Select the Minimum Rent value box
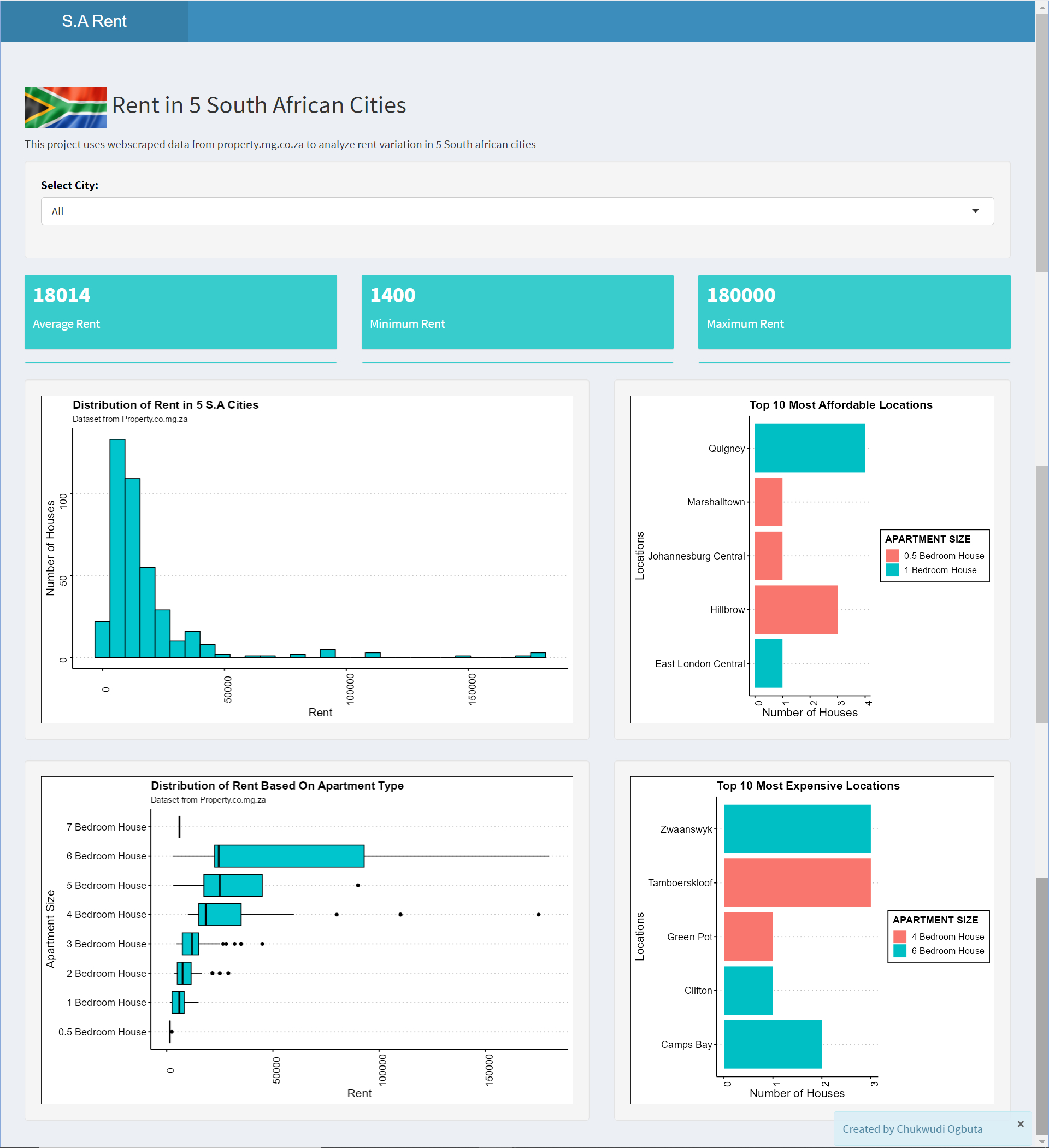 (517, 312)
